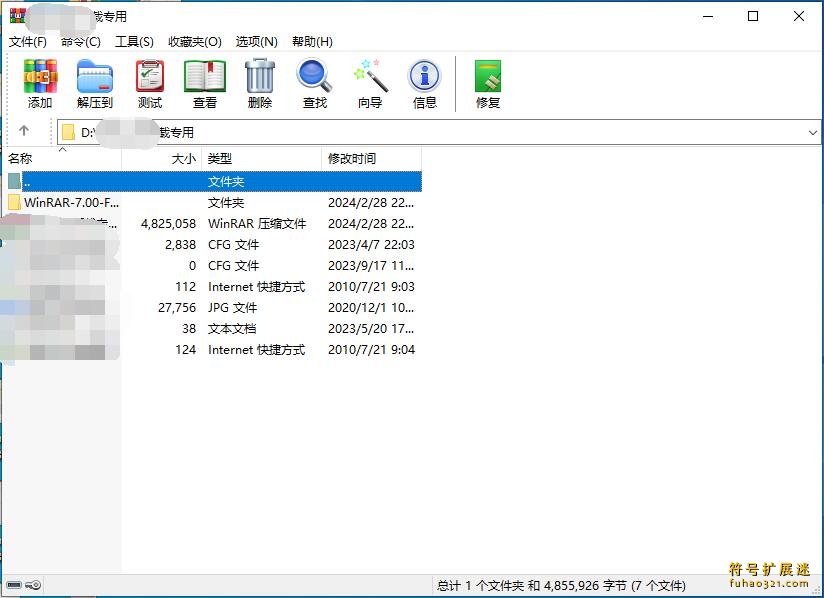The width and height of the screenshot is (824, 598).
Task: Click the 2010/7/21 9:04 date cell
Action: [x=371, y=349]
